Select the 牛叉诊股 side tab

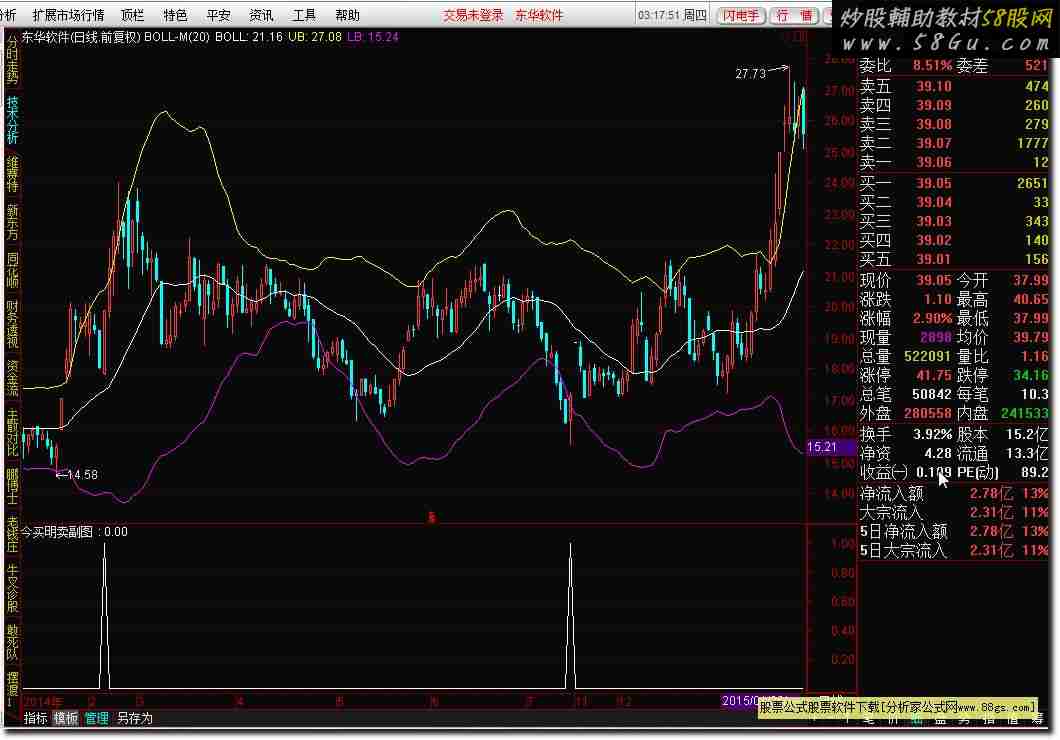[12, 588]
